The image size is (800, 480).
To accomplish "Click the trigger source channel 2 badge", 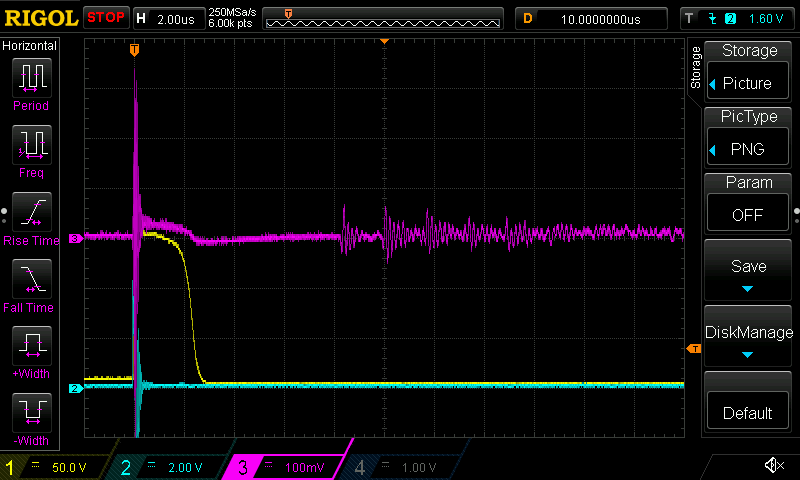I will point(731,19).
